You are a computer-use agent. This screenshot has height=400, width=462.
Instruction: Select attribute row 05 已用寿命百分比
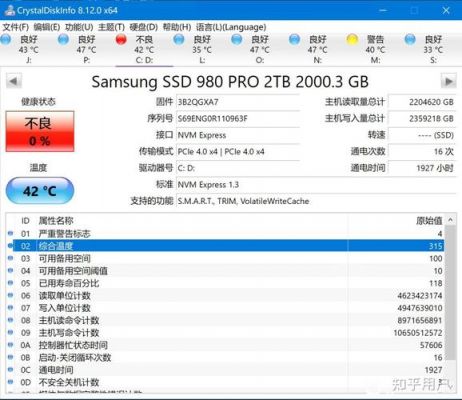click(226, 283)
